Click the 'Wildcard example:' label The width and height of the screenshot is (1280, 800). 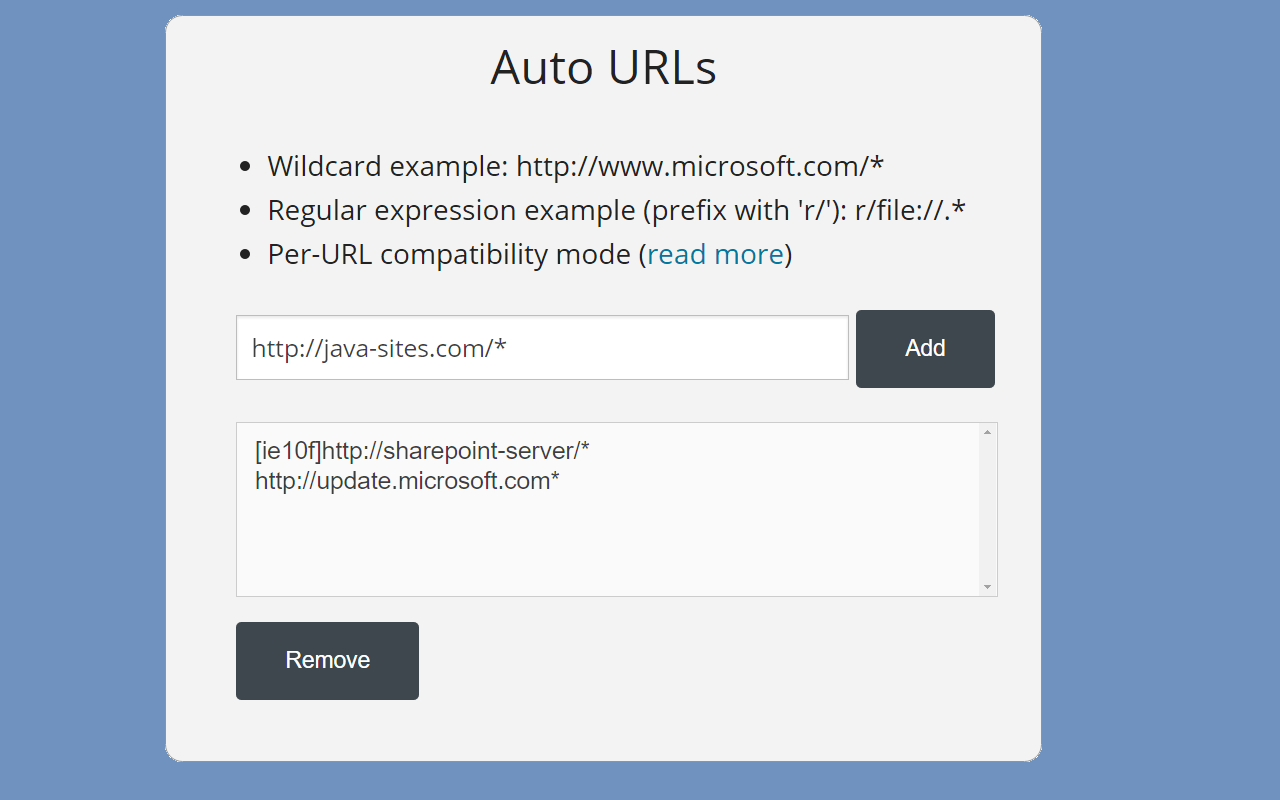[388, 166]
